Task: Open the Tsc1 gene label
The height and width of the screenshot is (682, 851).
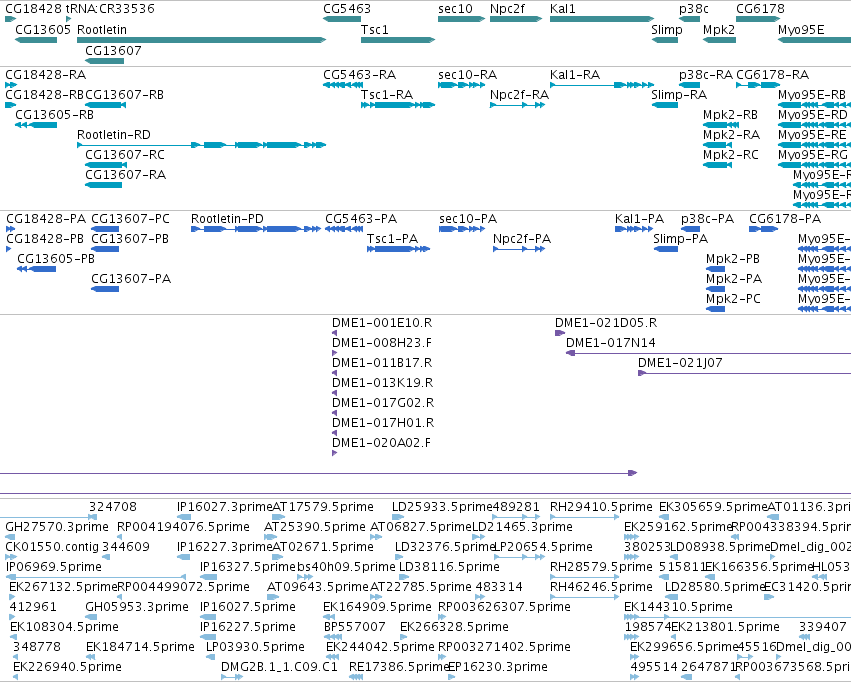Action: click(x=374, y=30)
